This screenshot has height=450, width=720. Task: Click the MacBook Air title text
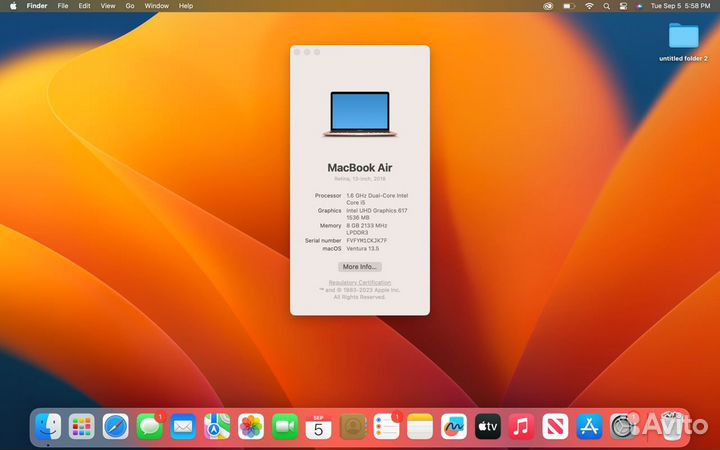click(360, 168)
